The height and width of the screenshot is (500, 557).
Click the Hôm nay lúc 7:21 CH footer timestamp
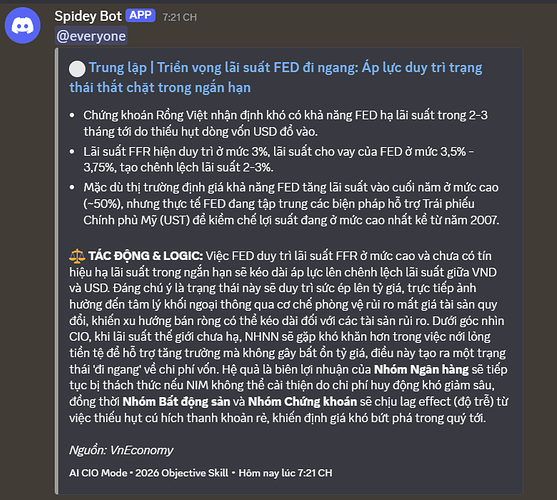(x=286, y=473)
